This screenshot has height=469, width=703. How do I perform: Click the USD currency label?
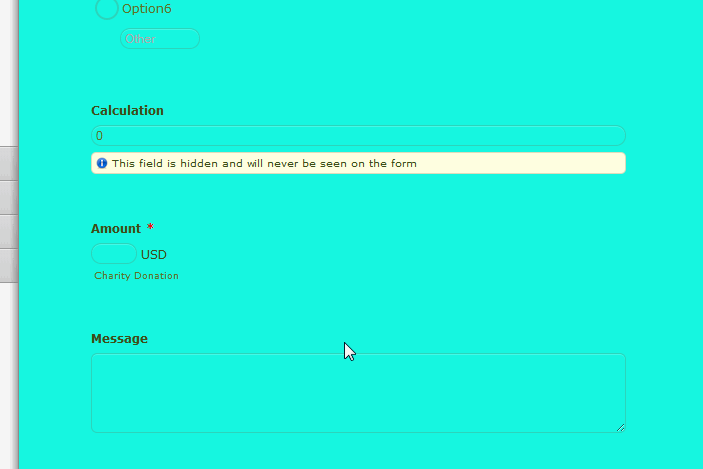click(154, 255)
